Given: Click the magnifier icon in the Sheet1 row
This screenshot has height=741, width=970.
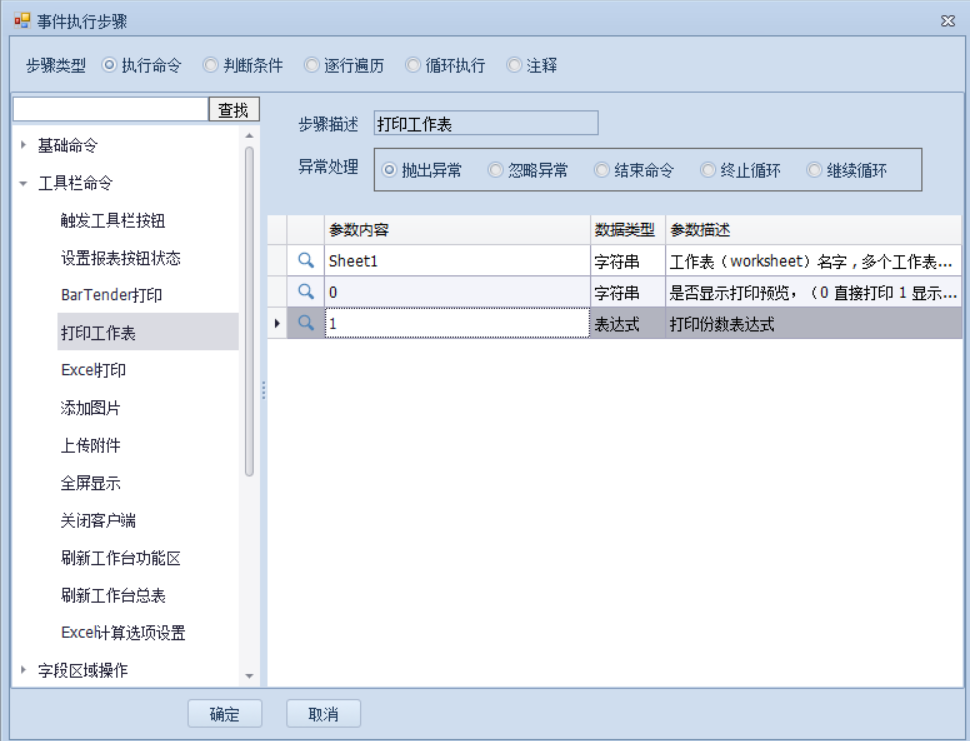Looking at the screenshot, I should point(306,260).
